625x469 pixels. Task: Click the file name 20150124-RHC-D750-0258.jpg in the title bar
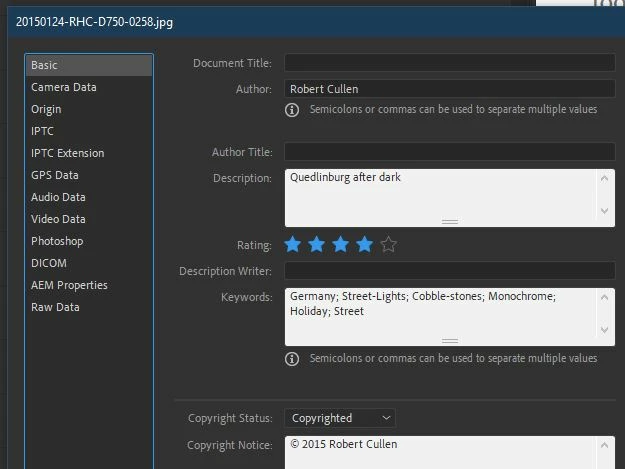pyautogui.click(x=94, y=22)
